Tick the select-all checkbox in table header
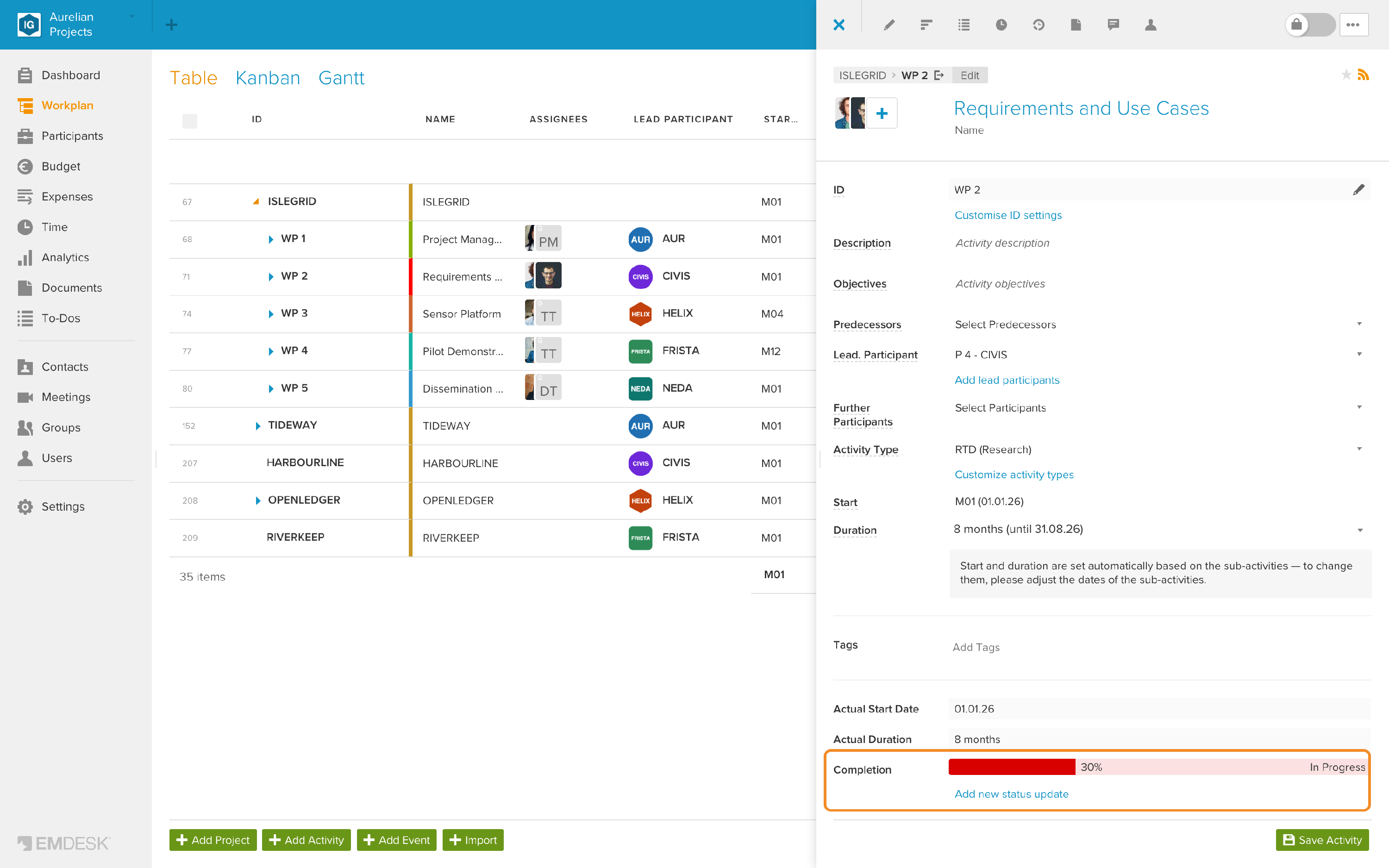The image size is (1389, 868). 189,120
